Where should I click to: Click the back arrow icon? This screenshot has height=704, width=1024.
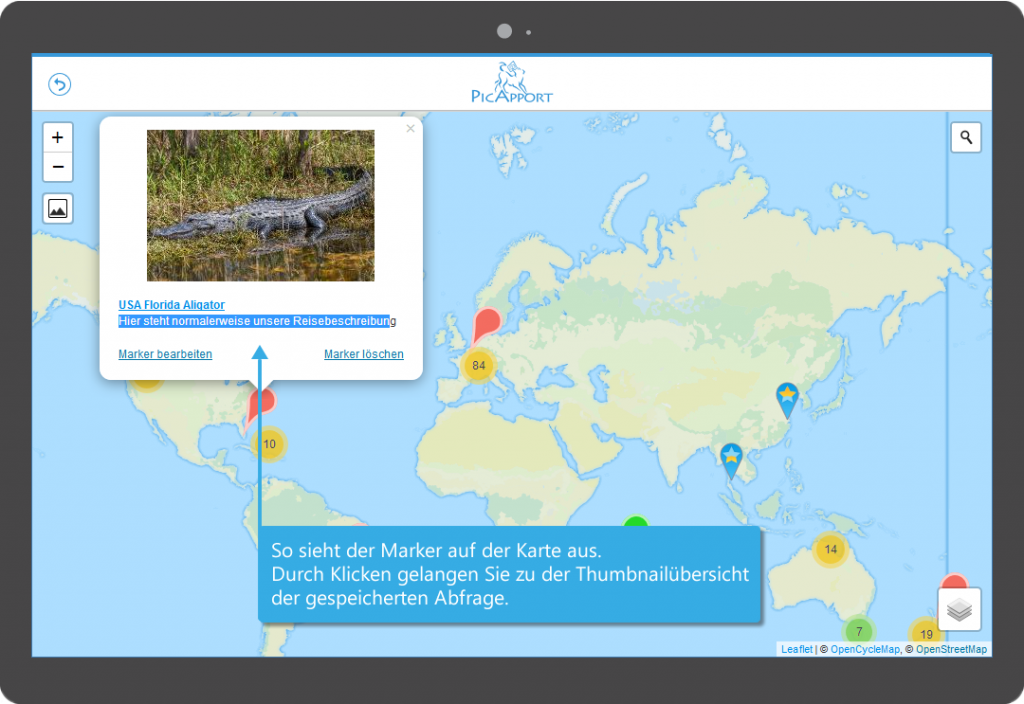[x=59, y=85]
